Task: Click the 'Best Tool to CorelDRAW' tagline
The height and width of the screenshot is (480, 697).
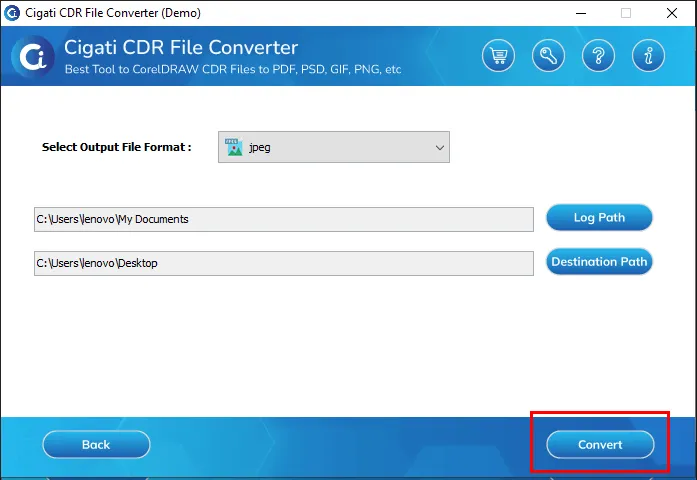Action: [x=233, y=69]
